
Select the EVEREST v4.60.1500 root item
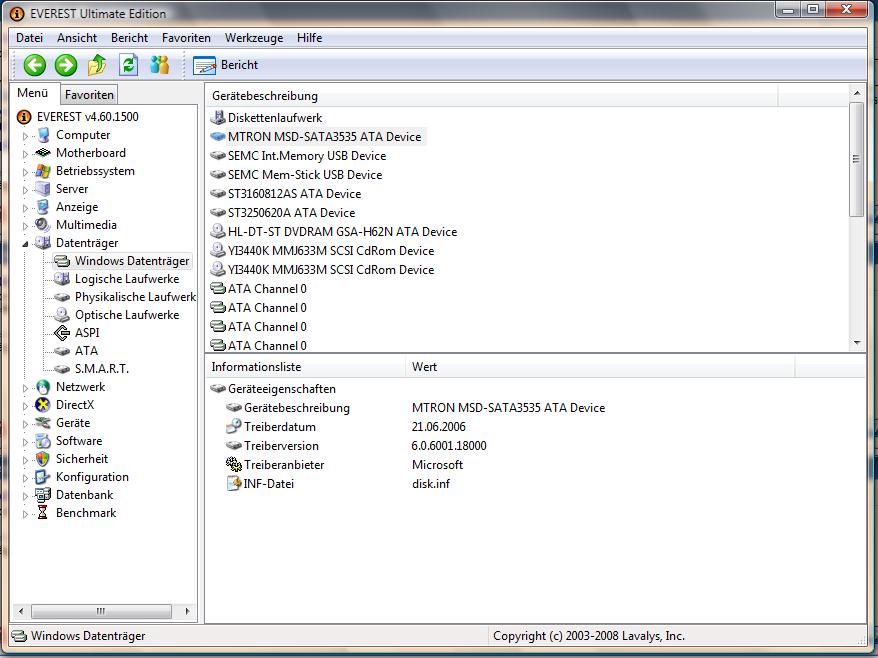click(87, 116)
